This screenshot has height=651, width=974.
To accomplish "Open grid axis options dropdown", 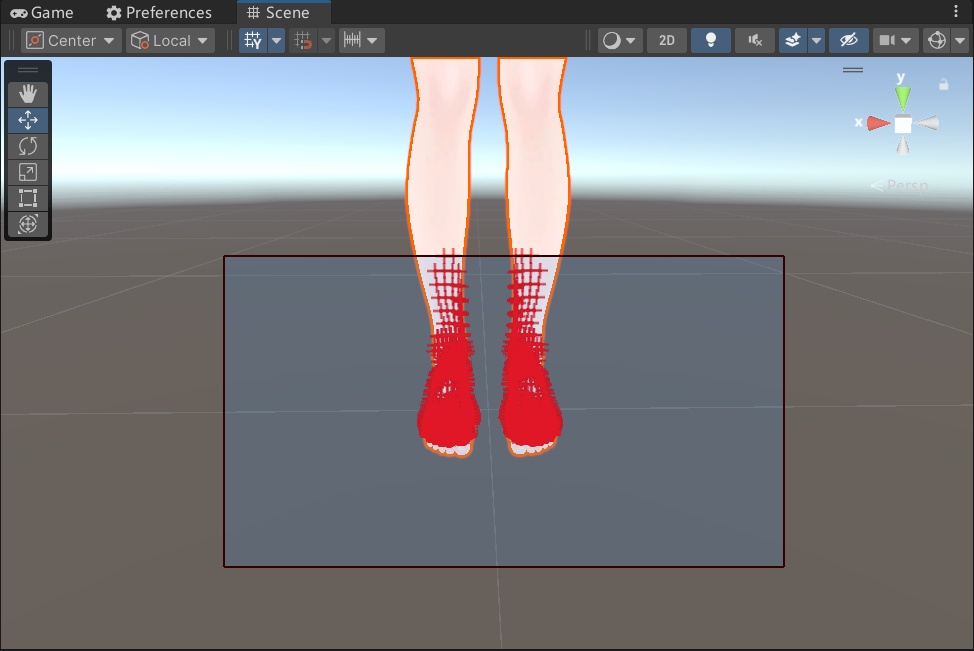I will coord(276,40).
